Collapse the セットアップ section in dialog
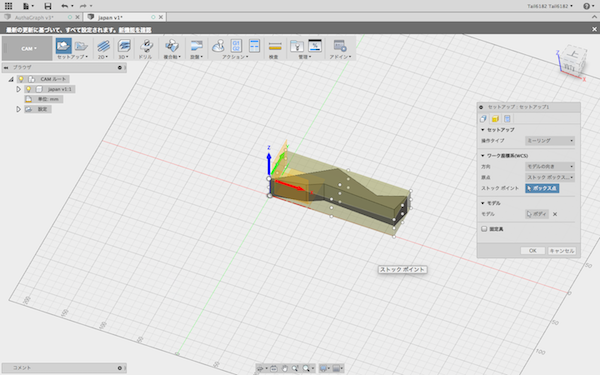This screenshot has width=600, height=375. coord(483,130)
